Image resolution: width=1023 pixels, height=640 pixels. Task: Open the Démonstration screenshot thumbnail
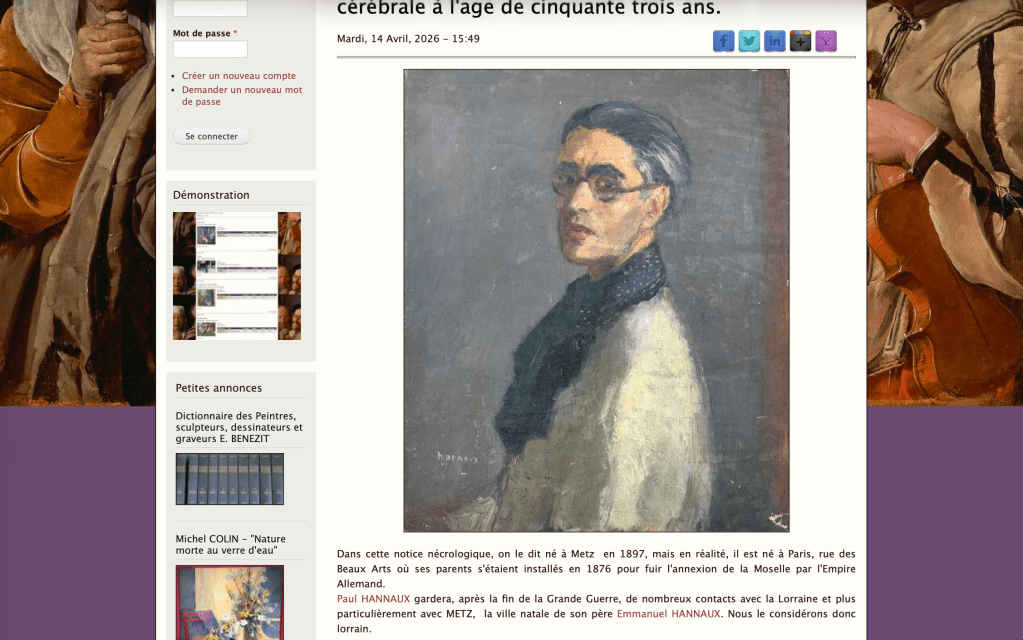[x=237, y=276]
